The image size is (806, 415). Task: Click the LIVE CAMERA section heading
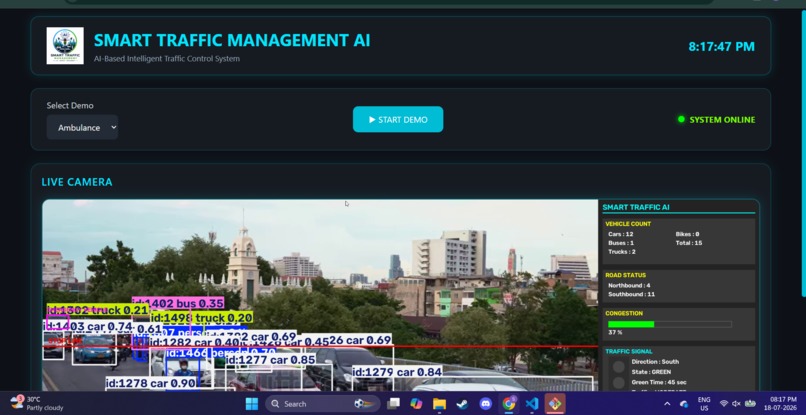[x=77, y=182]
